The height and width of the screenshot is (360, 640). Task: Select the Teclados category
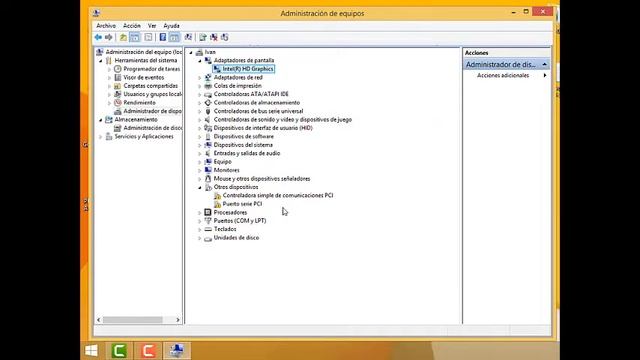pos(225,229)
